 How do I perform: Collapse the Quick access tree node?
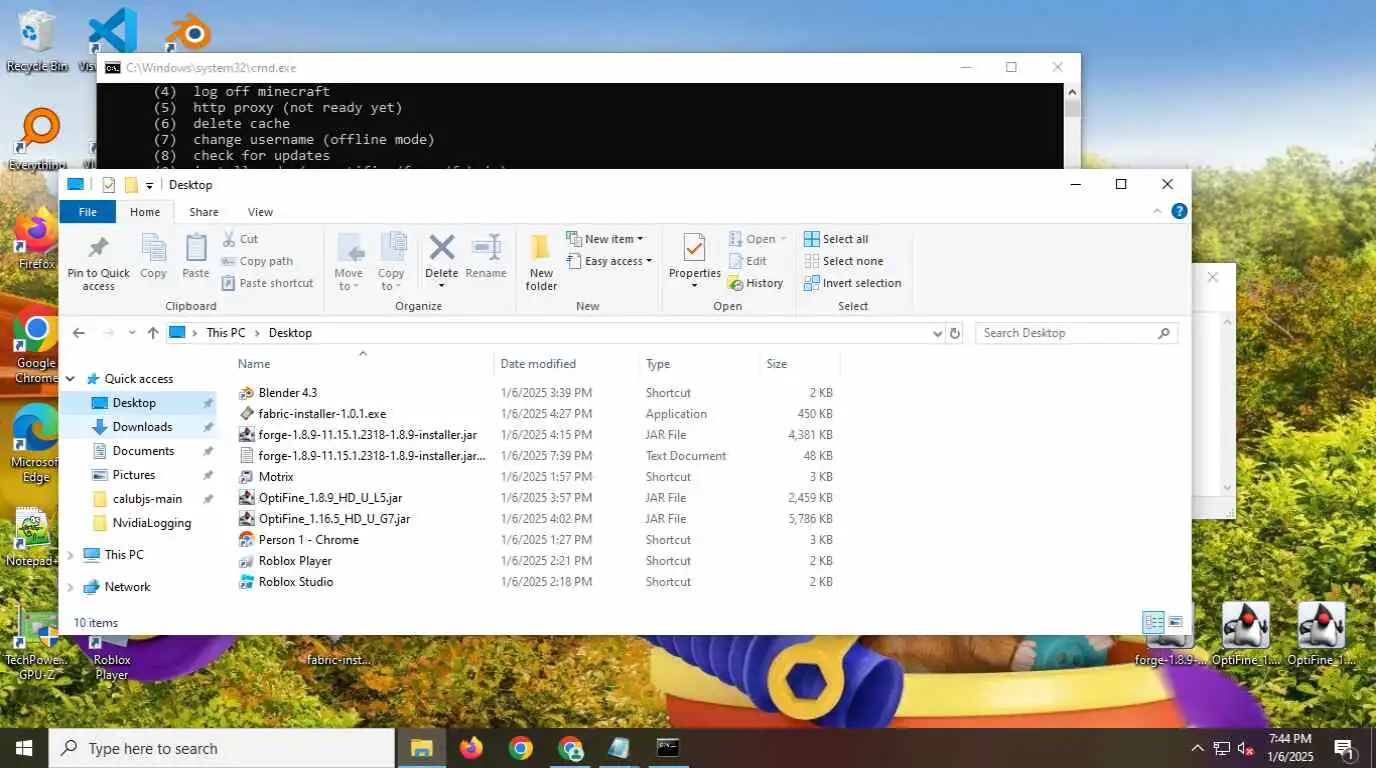(70, 379)
